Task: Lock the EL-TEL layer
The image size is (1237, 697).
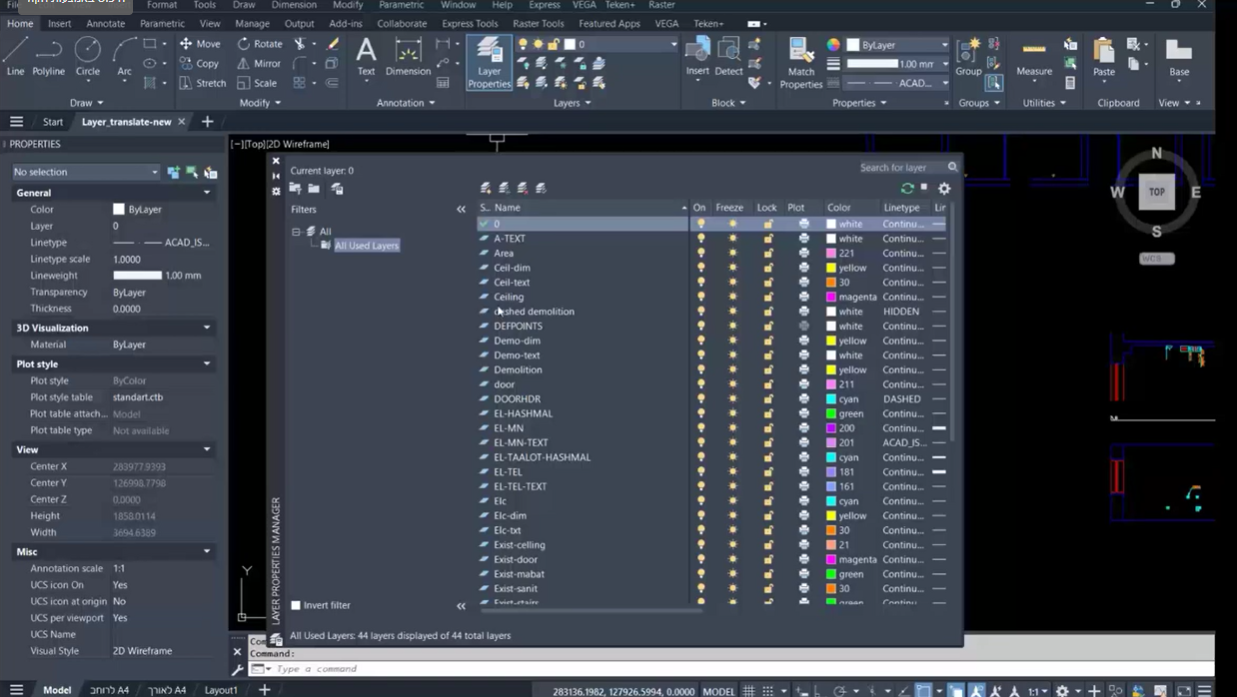Action: click(x=768, y=472)
